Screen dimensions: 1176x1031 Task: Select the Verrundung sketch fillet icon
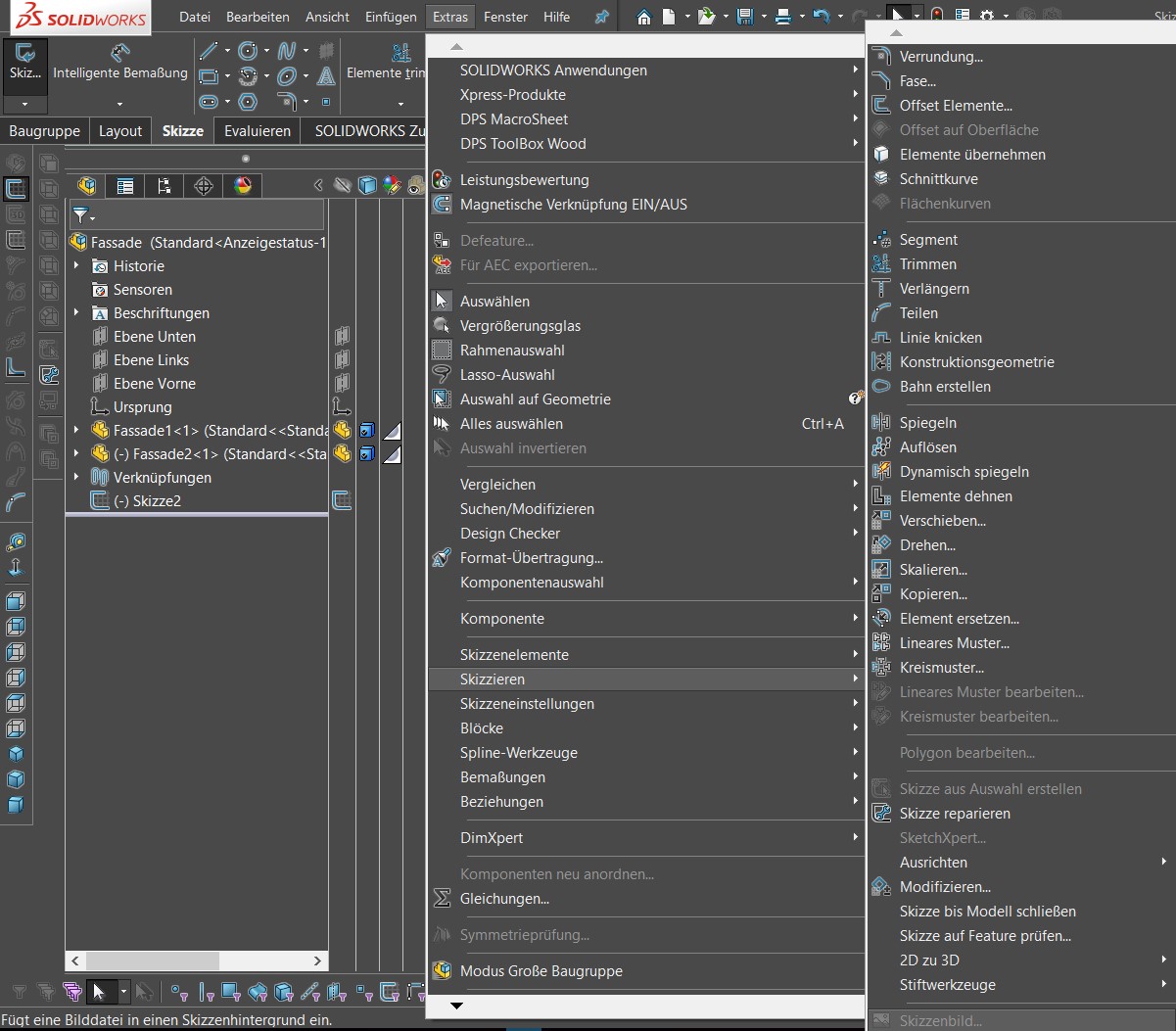click(x=881, y=57)
